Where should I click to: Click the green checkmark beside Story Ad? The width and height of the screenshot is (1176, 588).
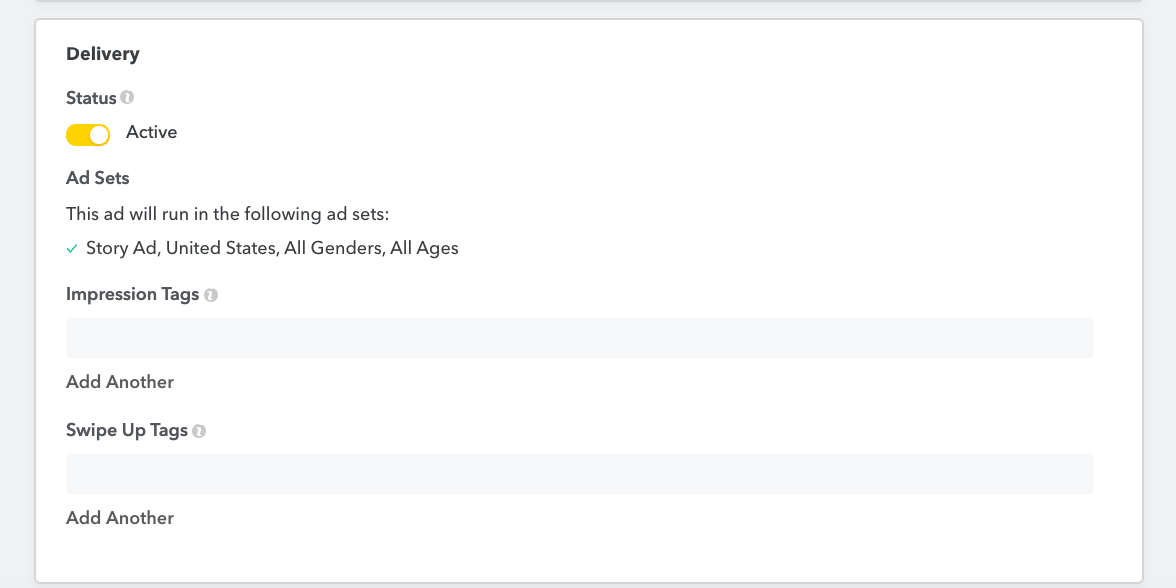tap(72, 249)
